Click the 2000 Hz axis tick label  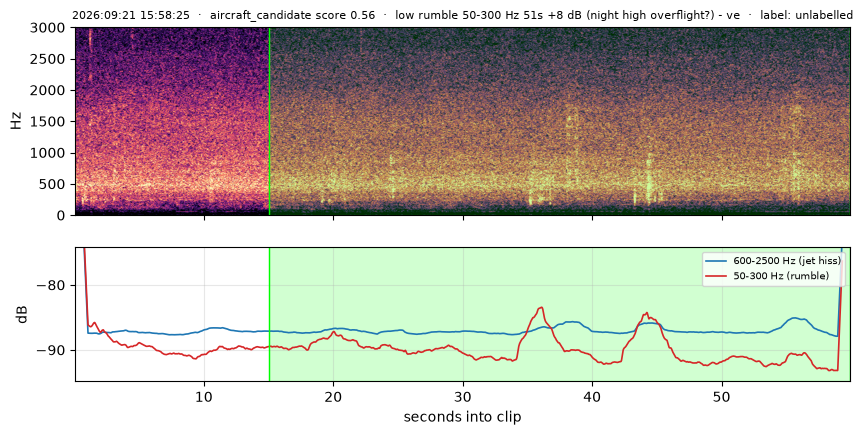click(x=47, y=90)
